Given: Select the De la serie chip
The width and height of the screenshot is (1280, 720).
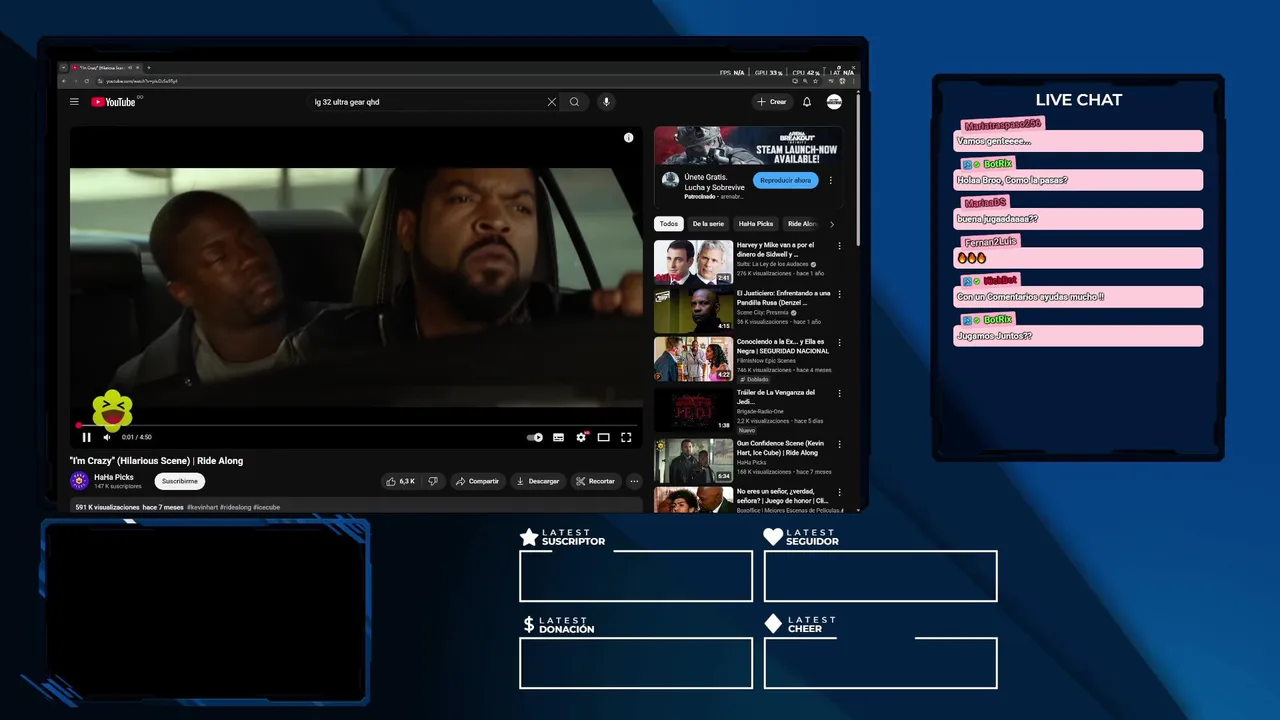Looking at the screenshot, I should tap(708, 224).
